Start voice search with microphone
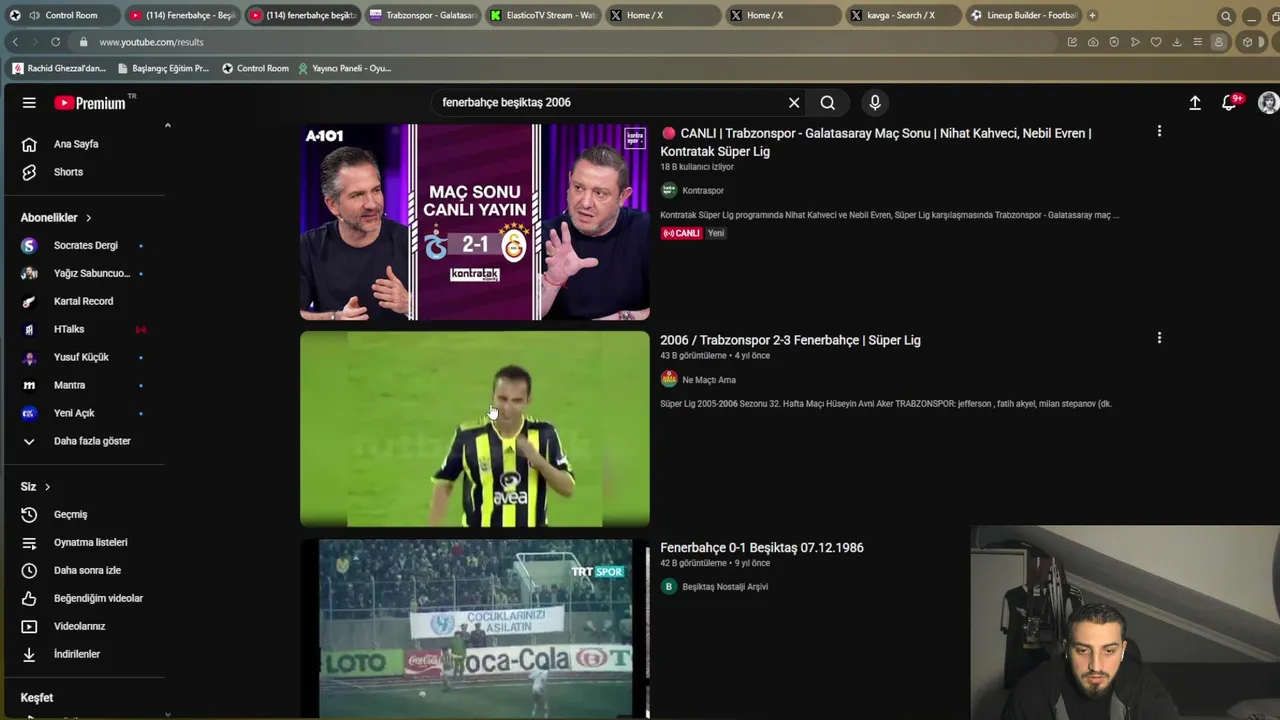Image resolution: width=1280 pixels, height=720 pixels. (x=875, y=103)
